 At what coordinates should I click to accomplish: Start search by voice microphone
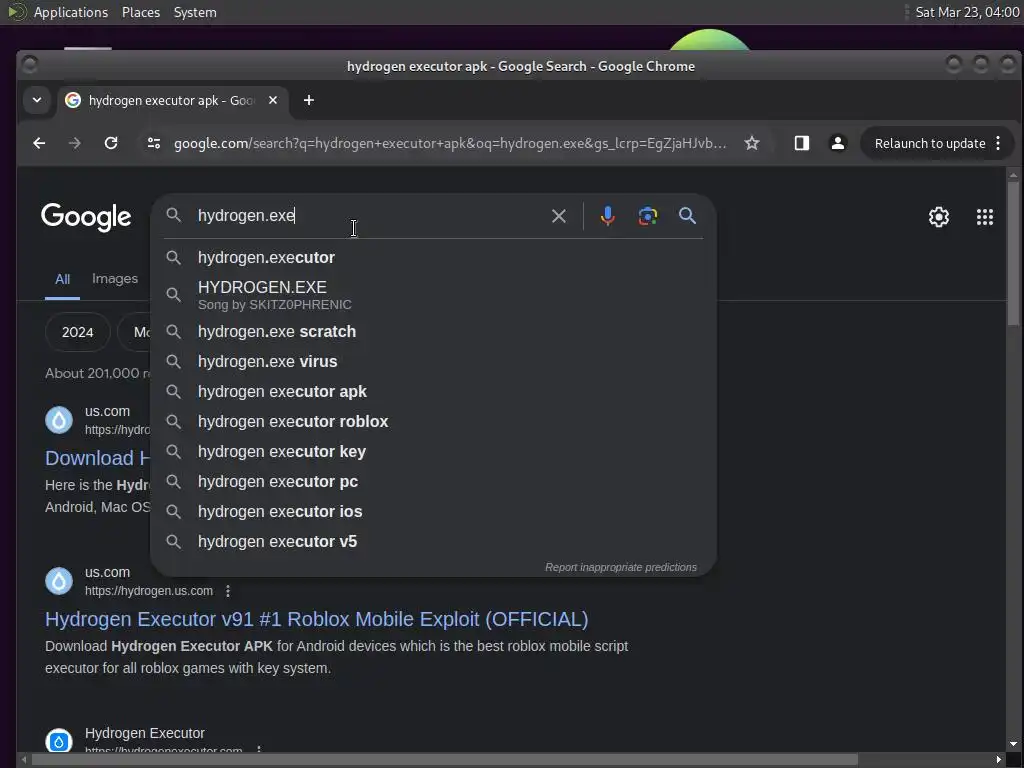(x=607, y=216)
